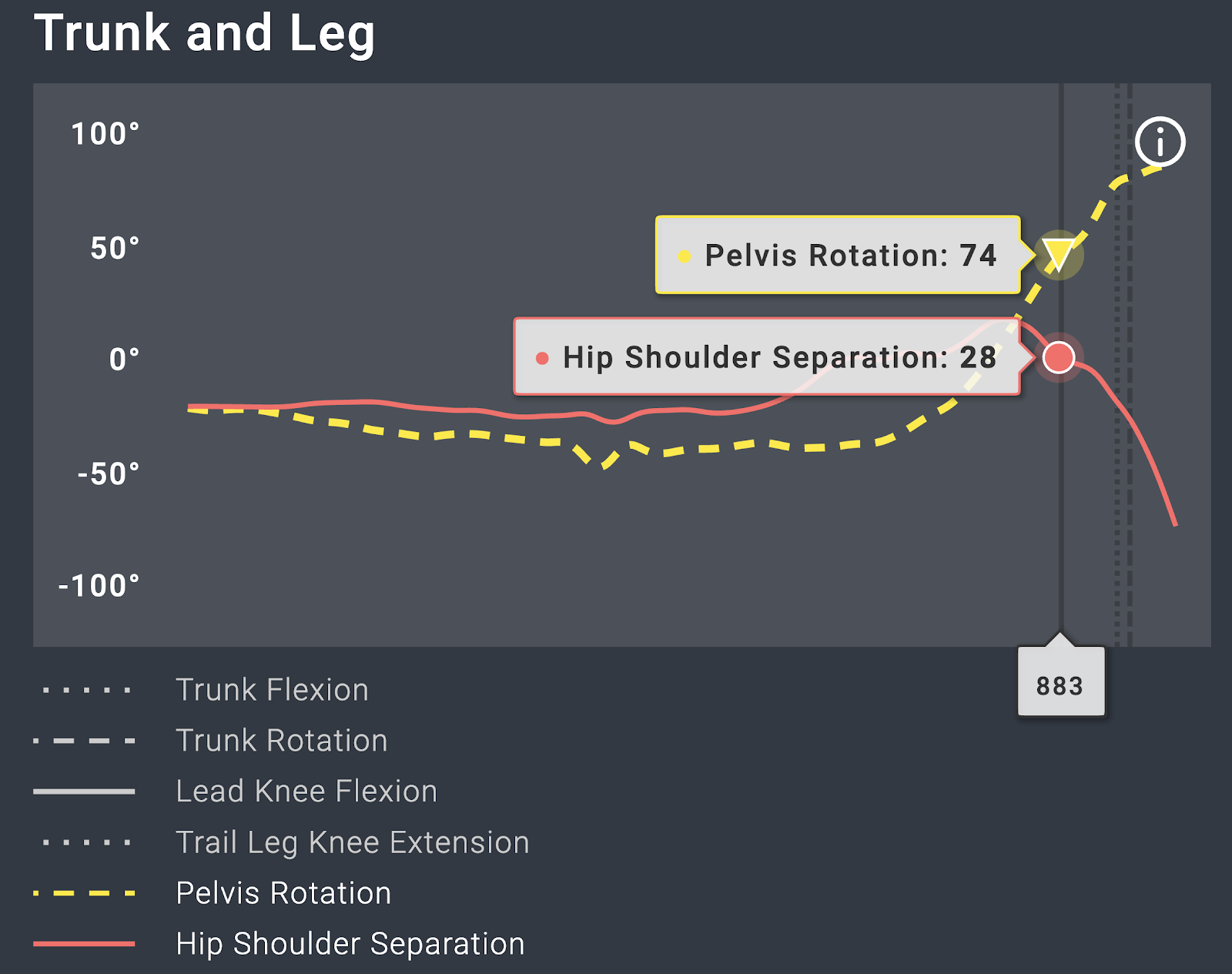
Task: Click the Hip Shoulder Separation: 28 tooltip
Action: (x=767, y=356)
